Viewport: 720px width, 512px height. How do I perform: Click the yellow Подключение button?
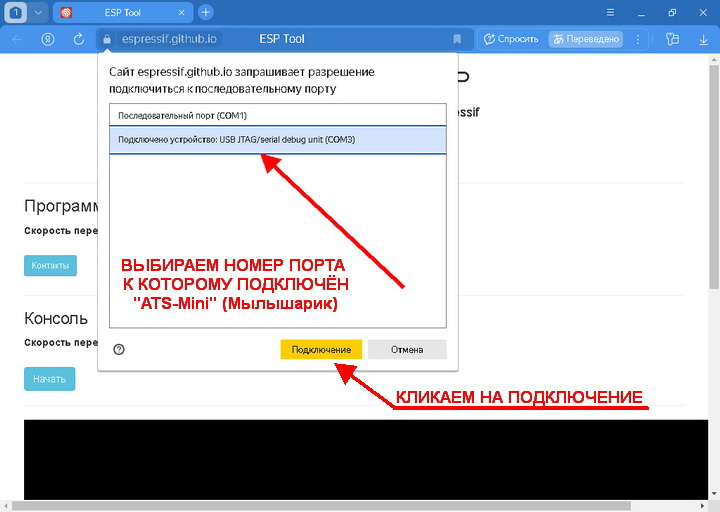[321, 349]
